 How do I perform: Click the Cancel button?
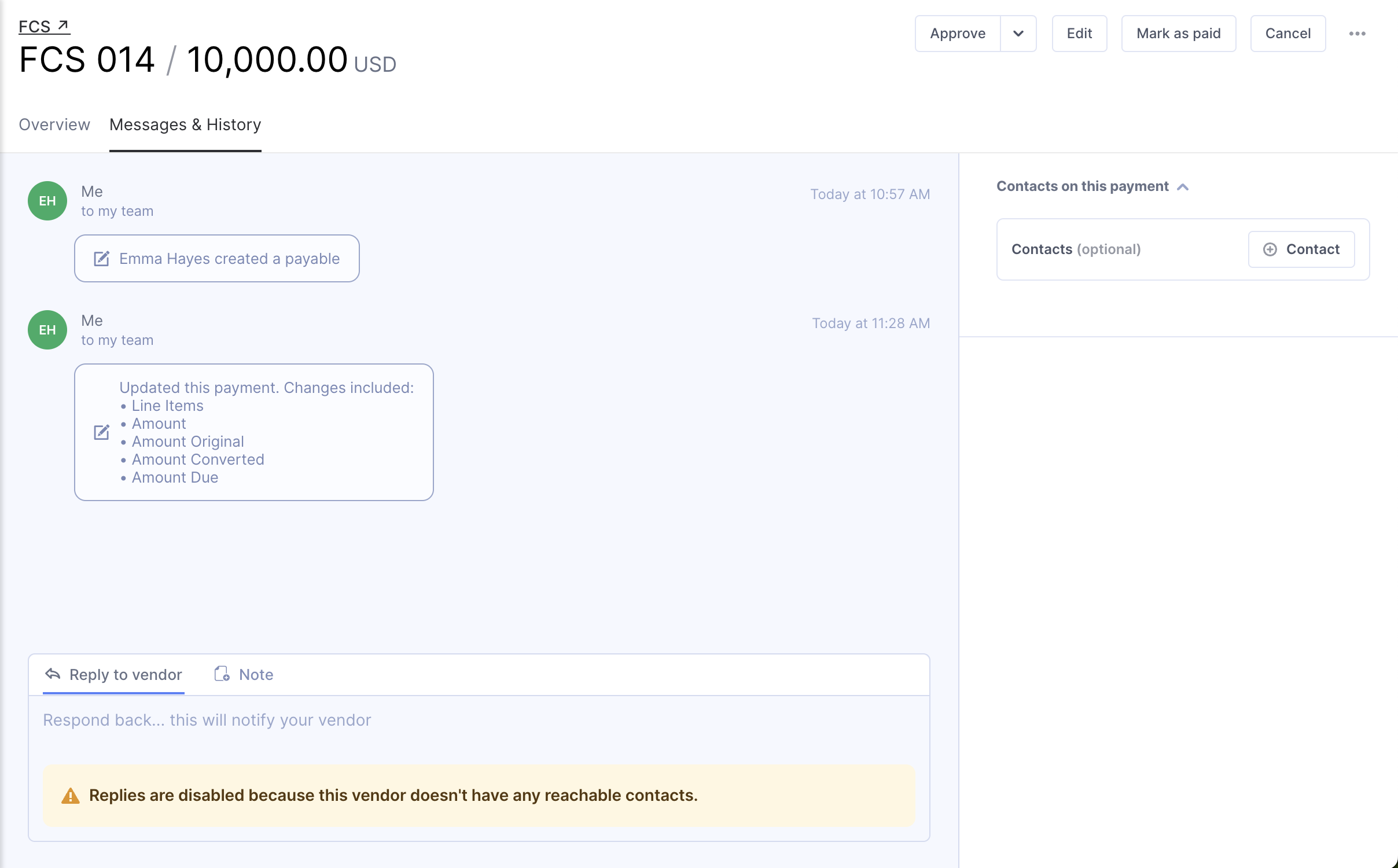[1287, 34]
